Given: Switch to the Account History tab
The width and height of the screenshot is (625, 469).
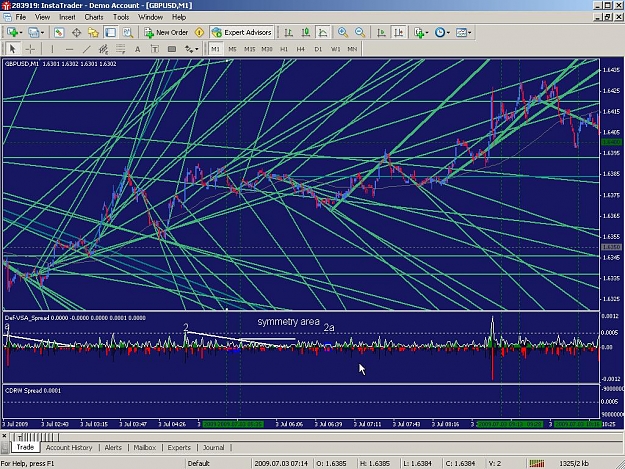Looking at the screenshot, I should (69, 447).
